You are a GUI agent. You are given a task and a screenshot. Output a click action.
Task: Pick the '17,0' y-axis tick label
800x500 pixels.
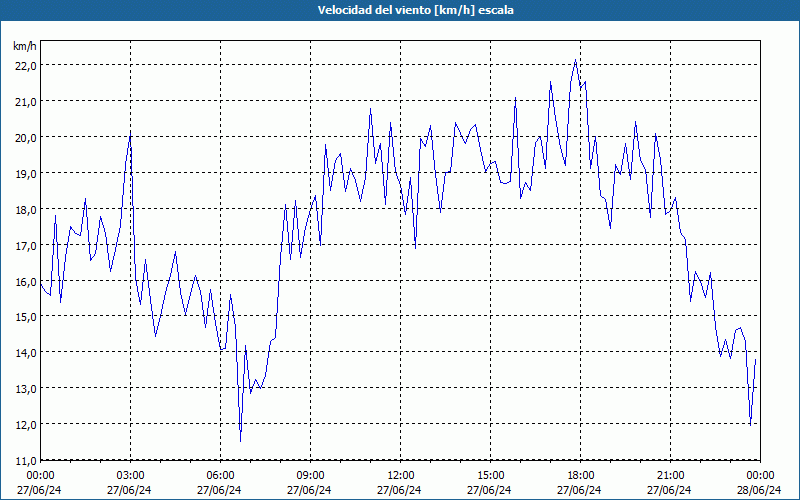click(25, 245)
